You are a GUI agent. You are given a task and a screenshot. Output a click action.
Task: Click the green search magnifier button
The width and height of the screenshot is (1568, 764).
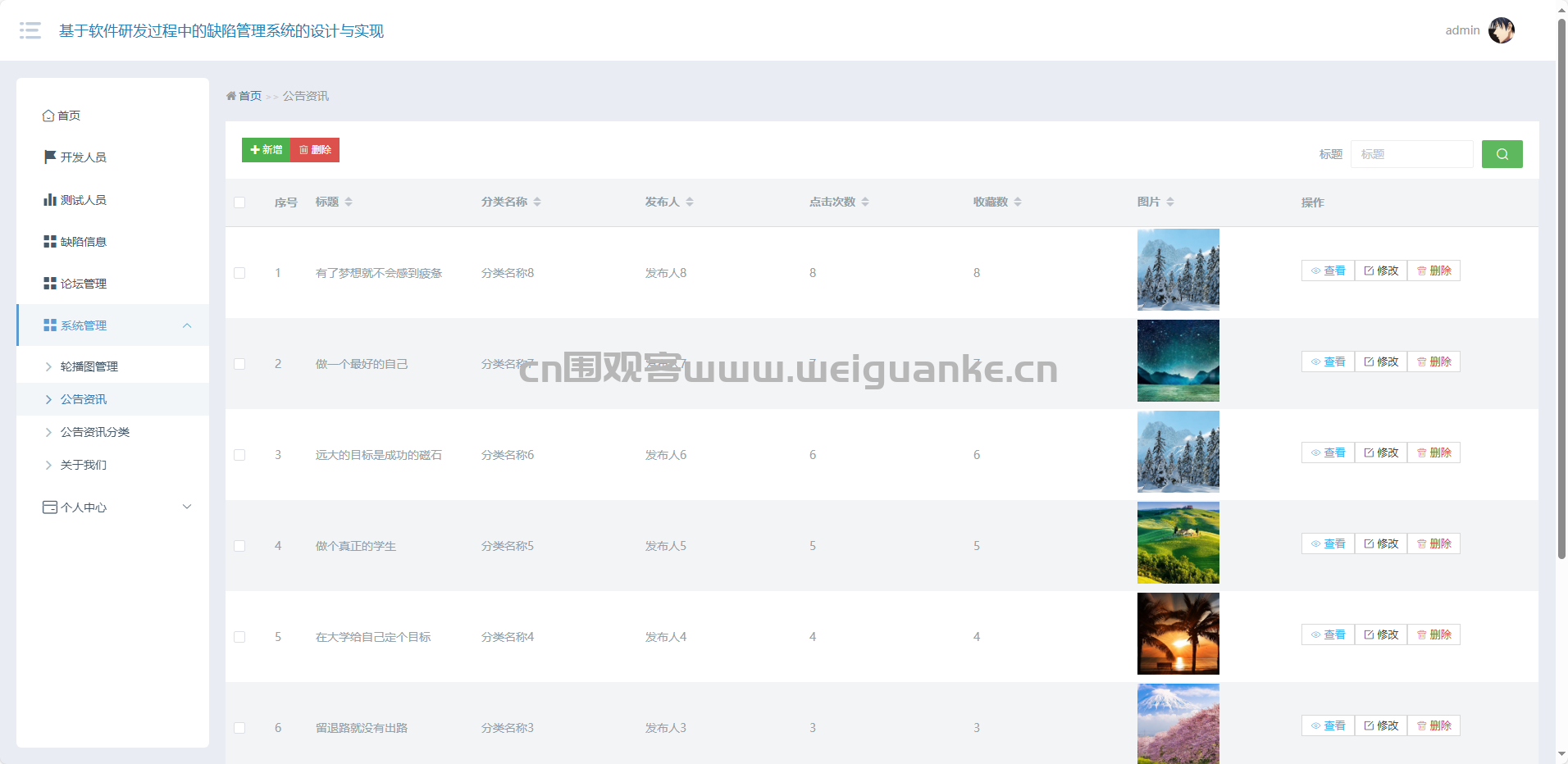pyautogui.click(x=1502, y=154)
